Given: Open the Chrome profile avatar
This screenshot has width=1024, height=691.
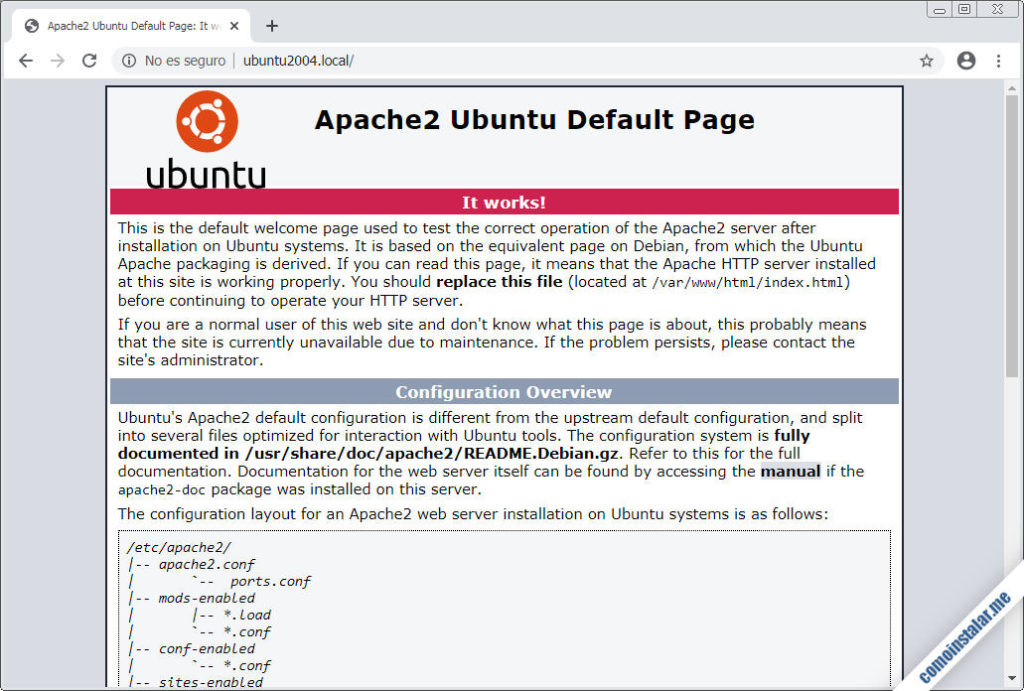Looking at the screenshot, I should point(965,60).
